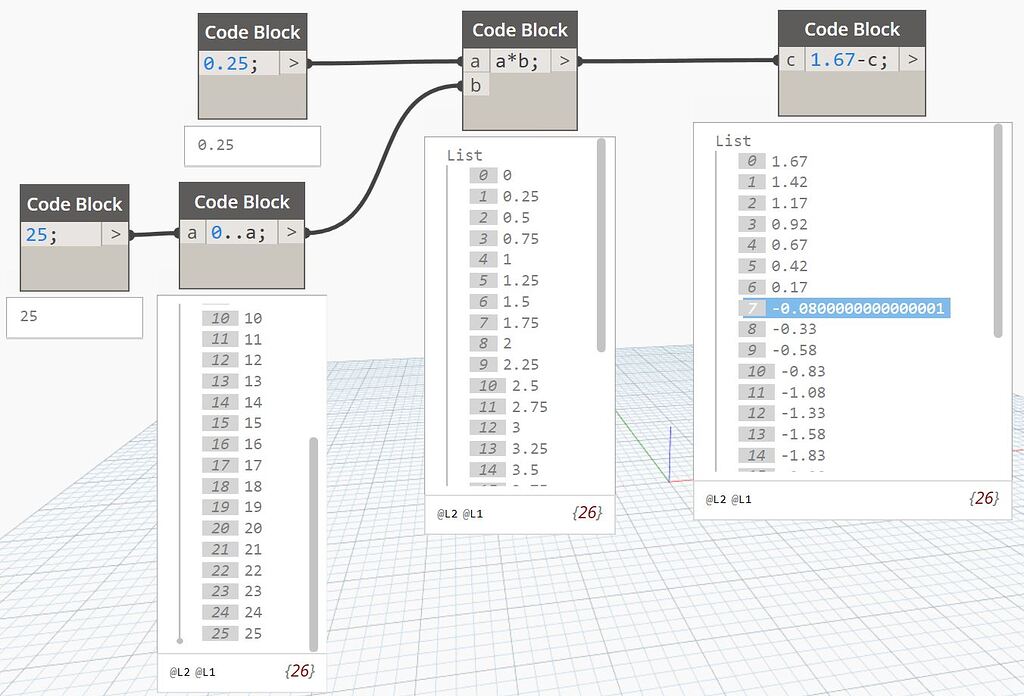
Task: Click the output port of the a*b Code Block
Action: pyautogui.click(x=563, y=60)
